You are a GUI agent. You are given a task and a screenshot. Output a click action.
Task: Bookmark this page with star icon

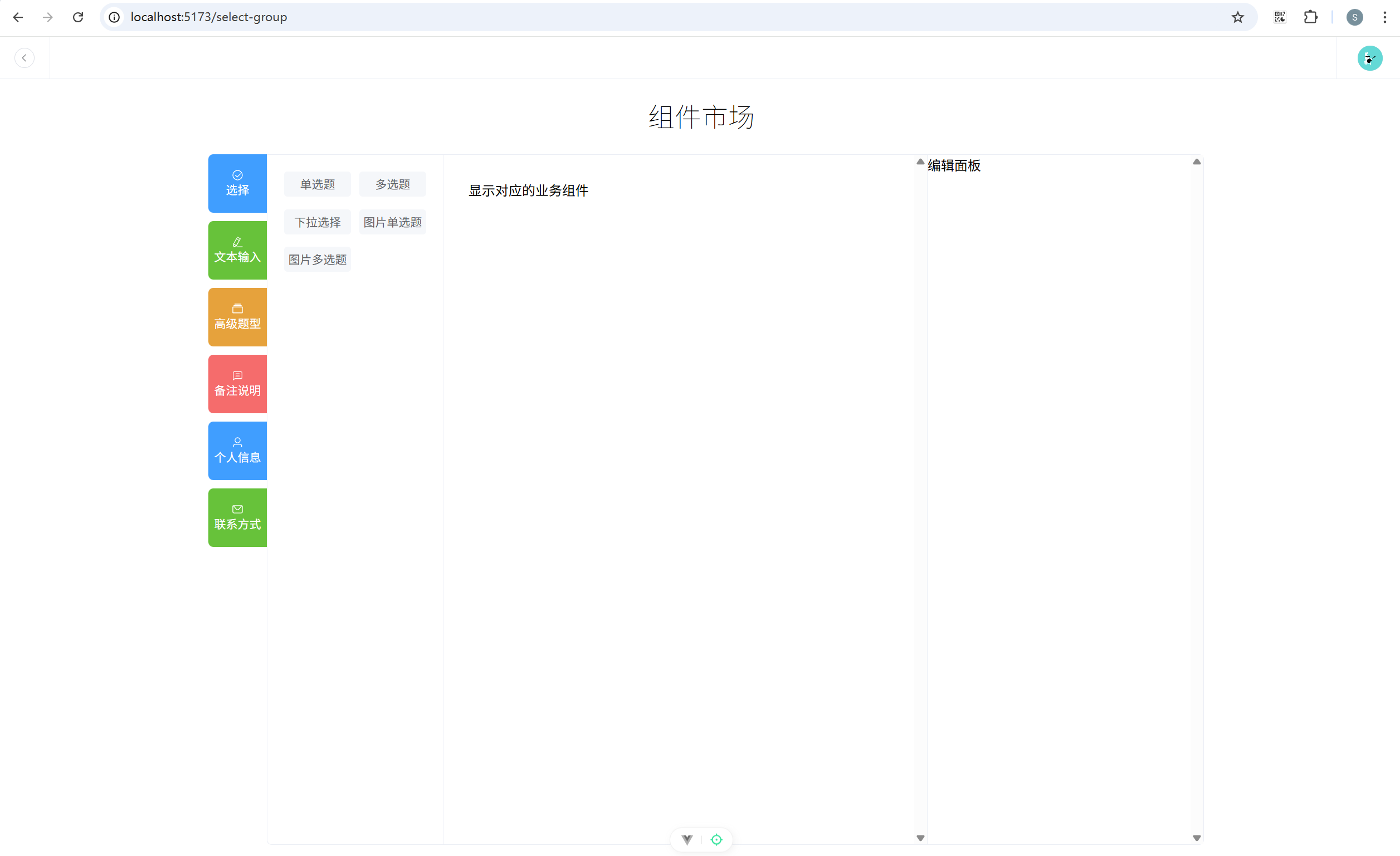pos(1237,17)
